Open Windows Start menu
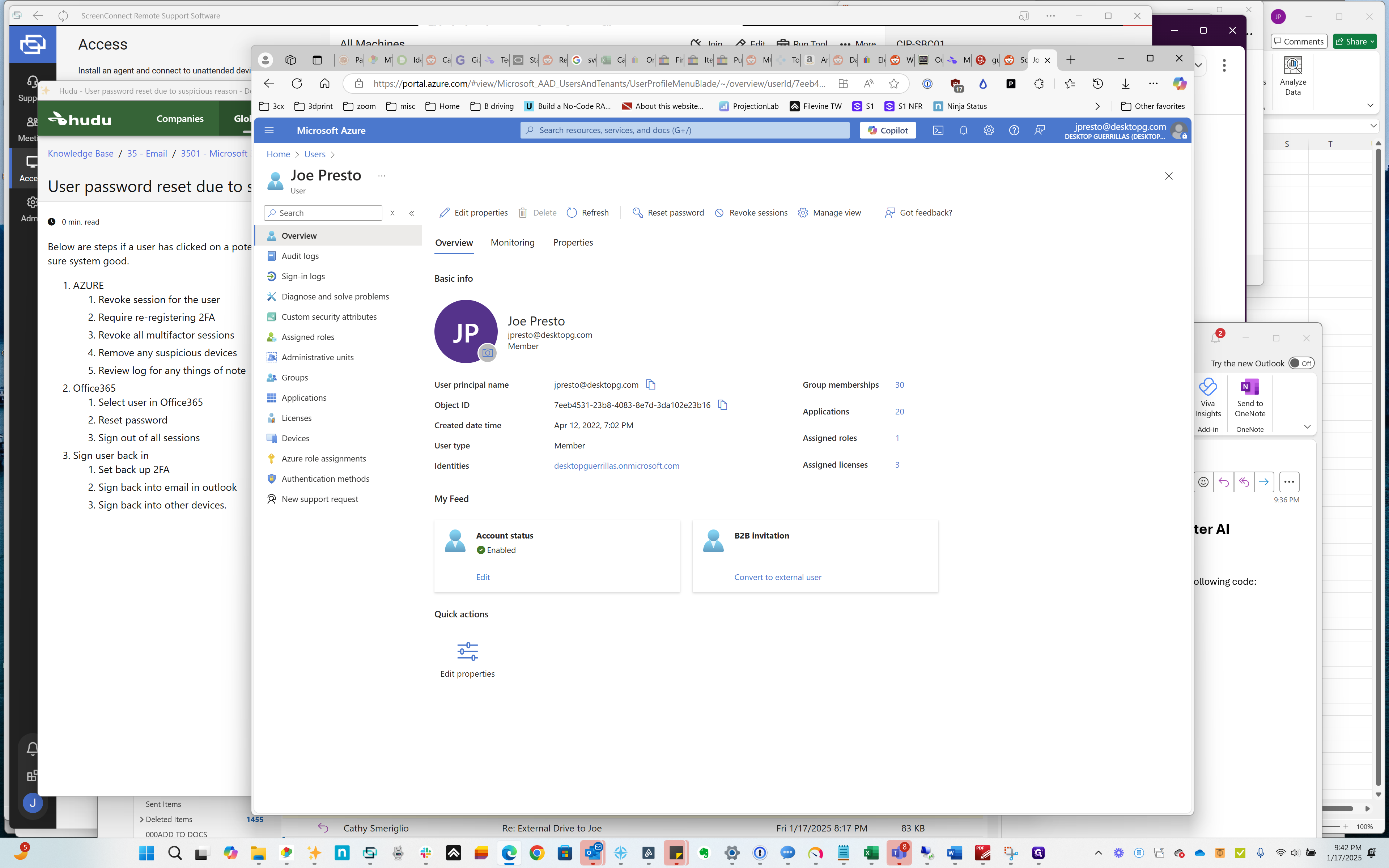The height and width of the screenshot is (868, 1389). (147, 853)
